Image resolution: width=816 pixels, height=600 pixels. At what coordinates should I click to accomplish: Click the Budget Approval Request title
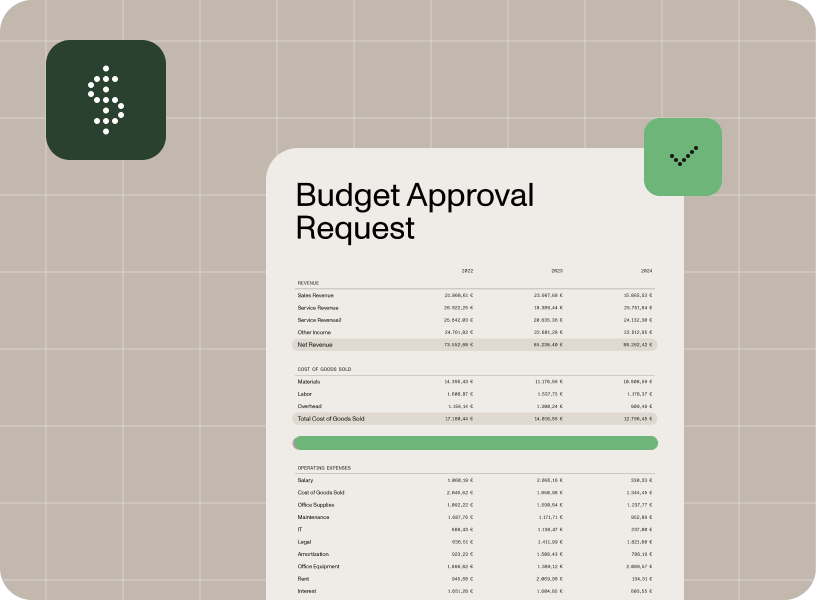[x=414, y=212]
